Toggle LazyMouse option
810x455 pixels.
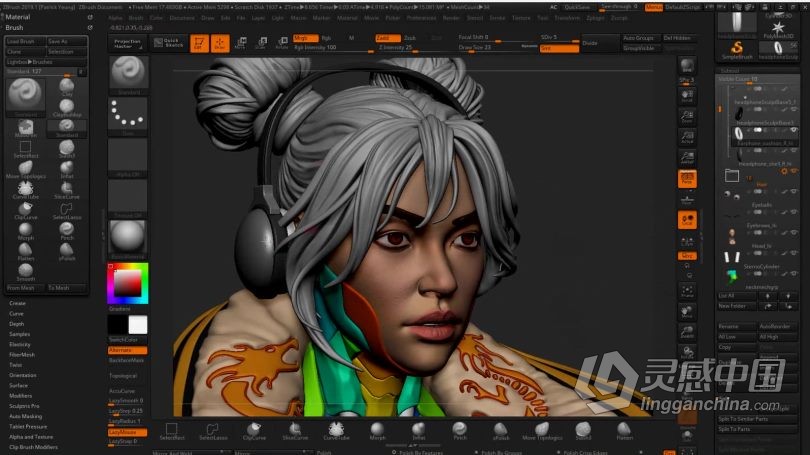(x=128, y=432)
